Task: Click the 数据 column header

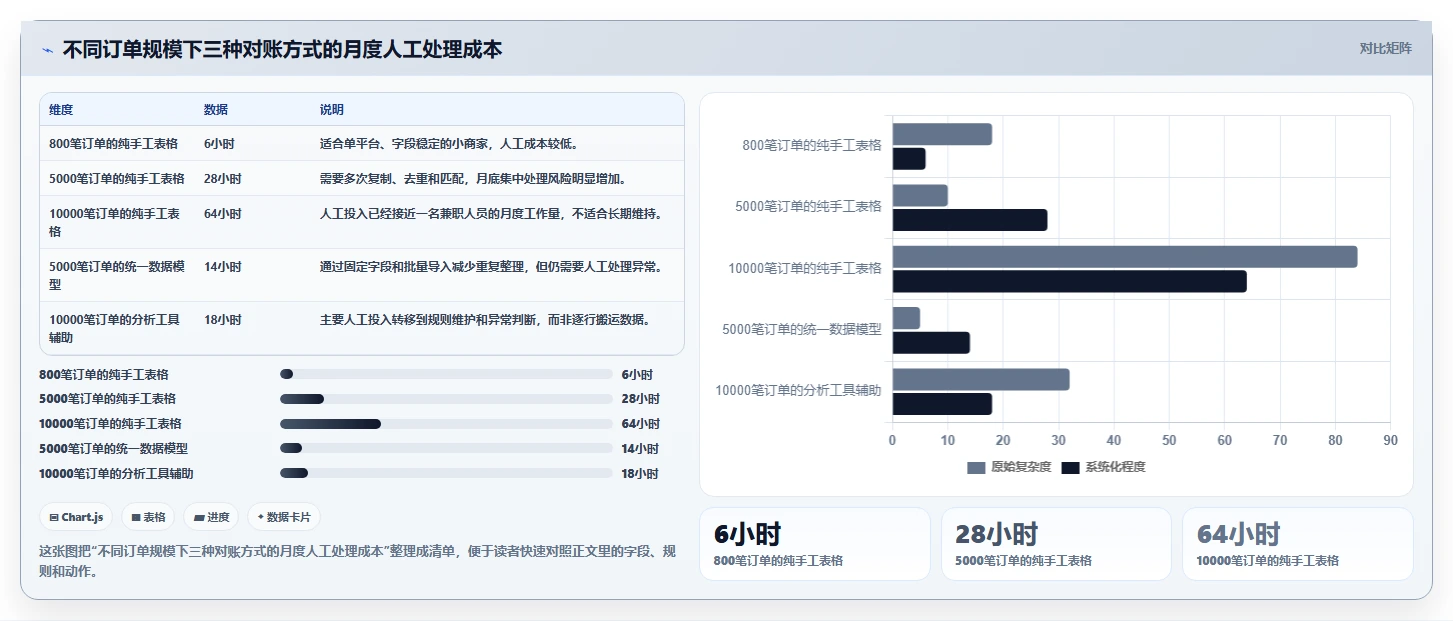Action: (216, 110)
